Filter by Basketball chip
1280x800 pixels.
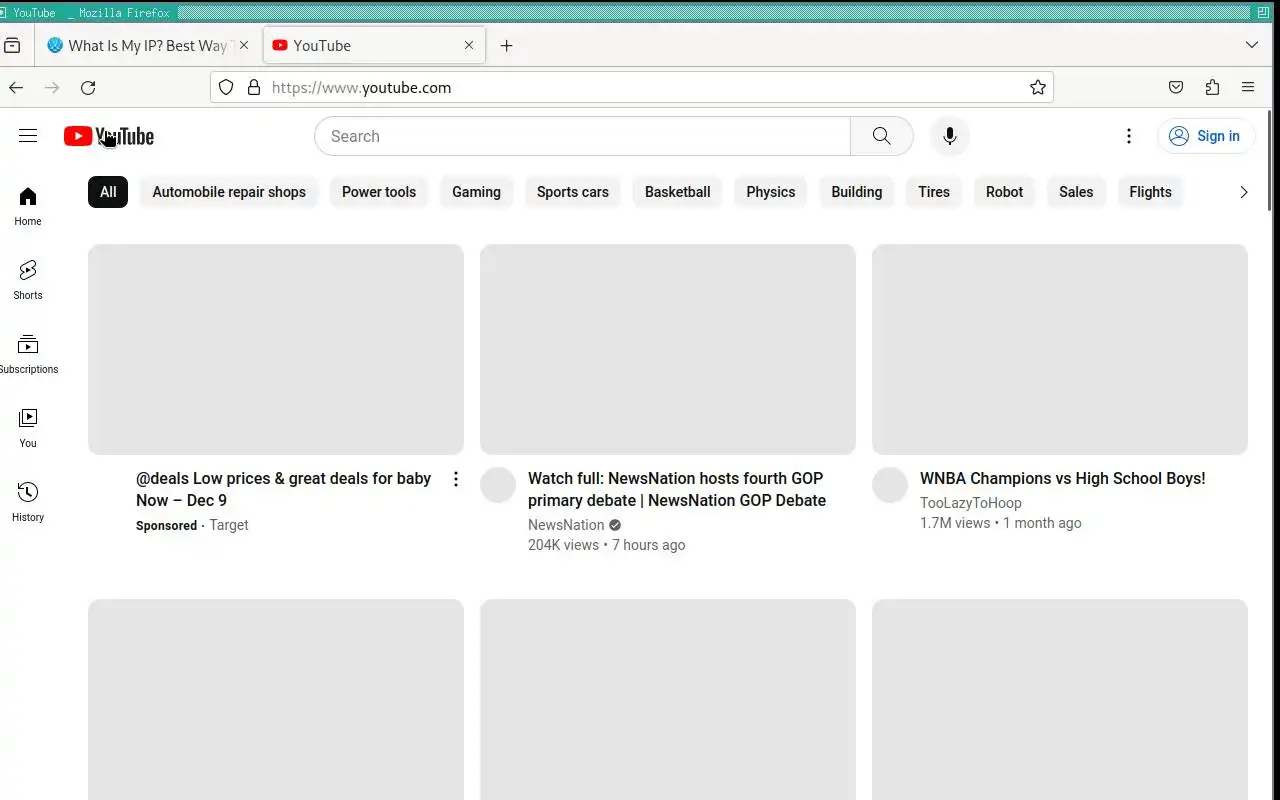(x=678, y=192)
